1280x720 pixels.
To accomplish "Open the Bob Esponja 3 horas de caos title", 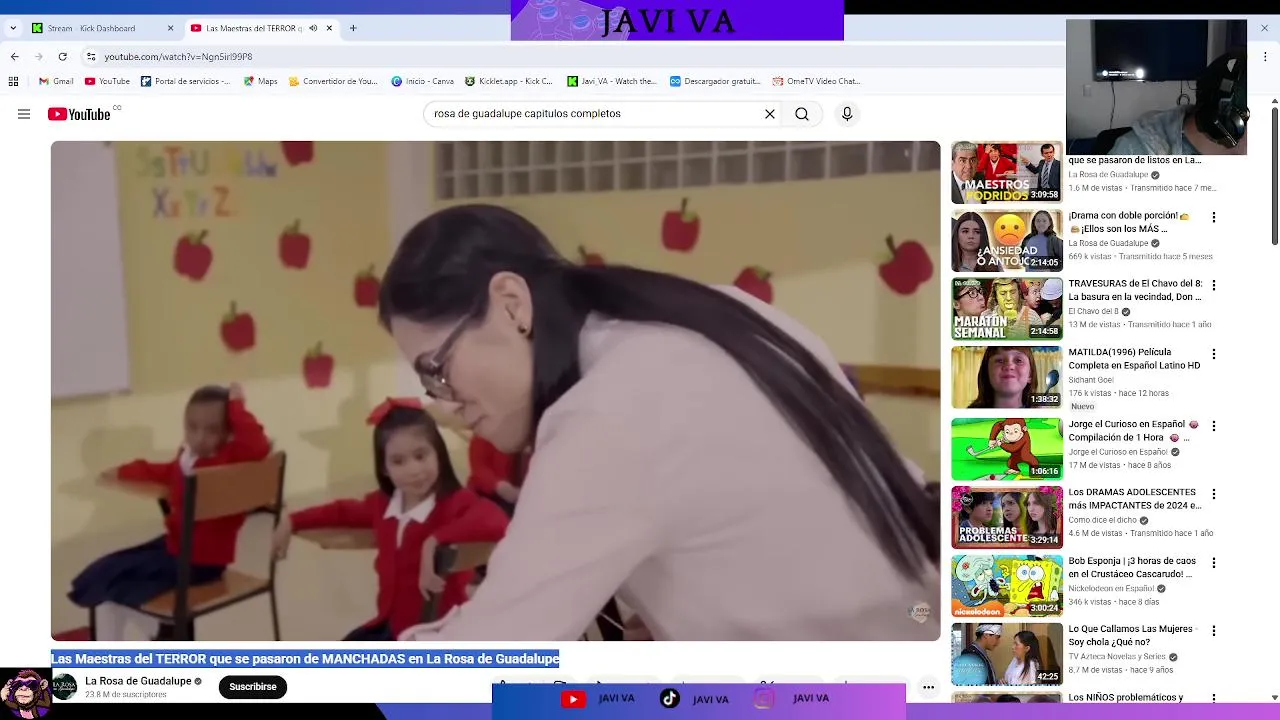I will click(x=1132, y=568).
